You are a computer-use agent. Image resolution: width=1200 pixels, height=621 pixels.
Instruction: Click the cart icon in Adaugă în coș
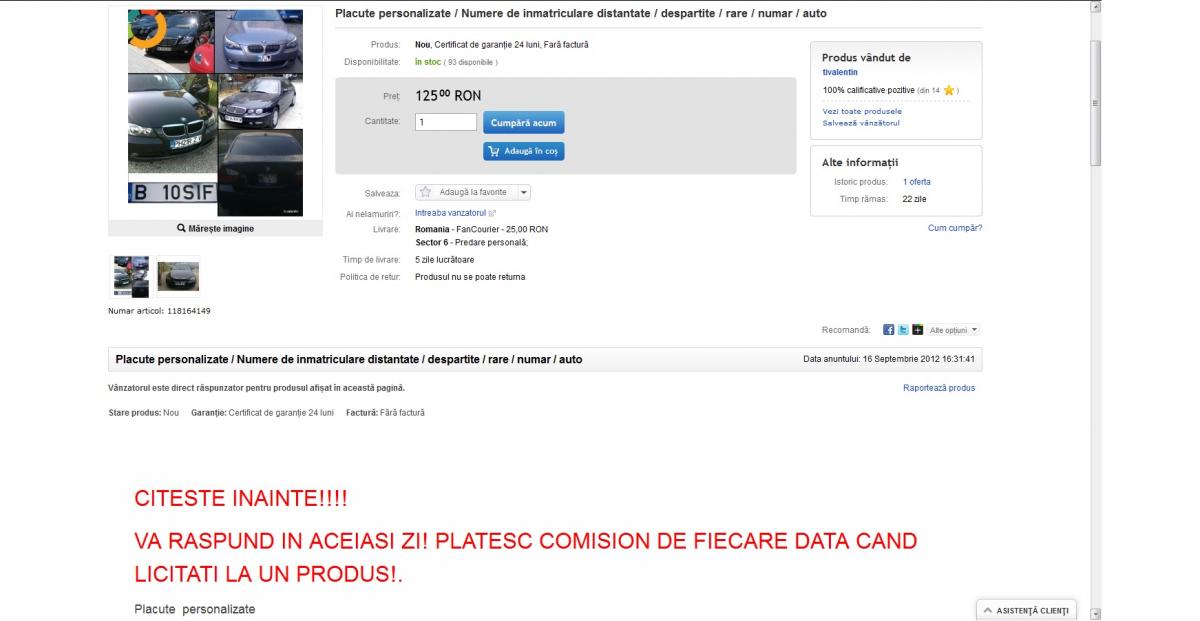click(493, 151)
